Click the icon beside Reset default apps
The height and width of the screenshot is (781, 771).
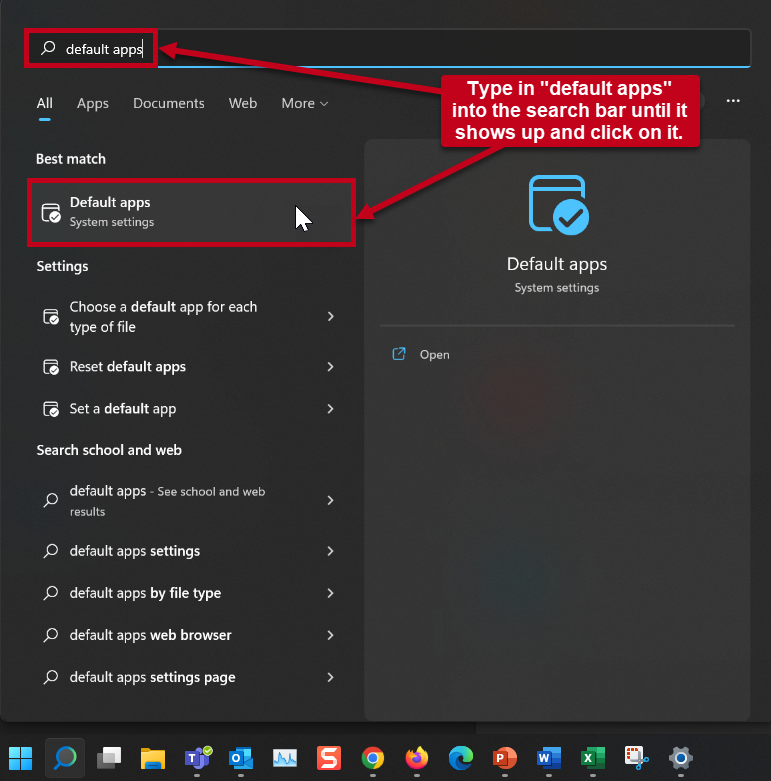coord(51,367)
